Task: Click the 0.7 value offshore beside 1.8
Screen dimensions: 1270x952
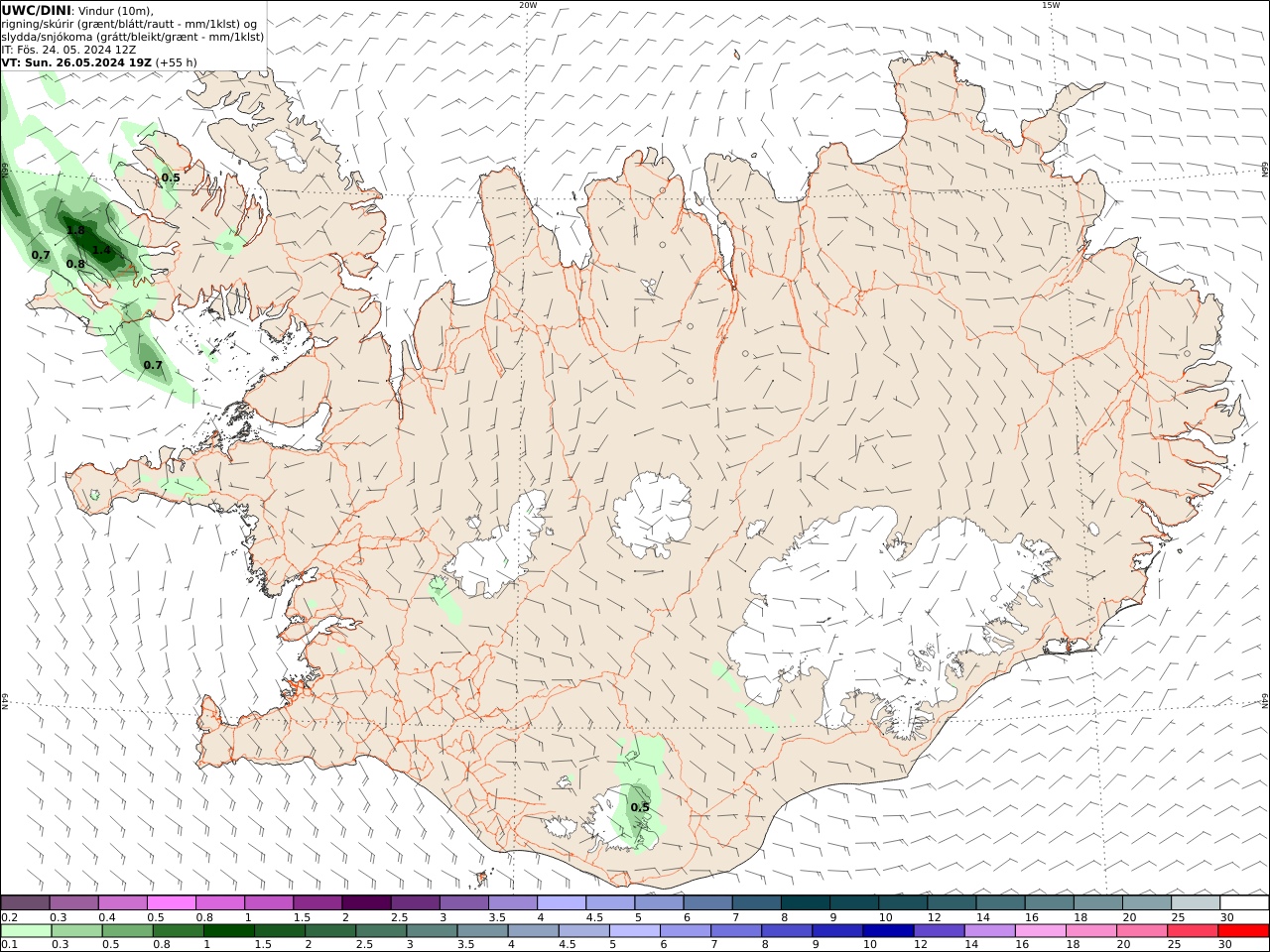Action: (41, 255)
